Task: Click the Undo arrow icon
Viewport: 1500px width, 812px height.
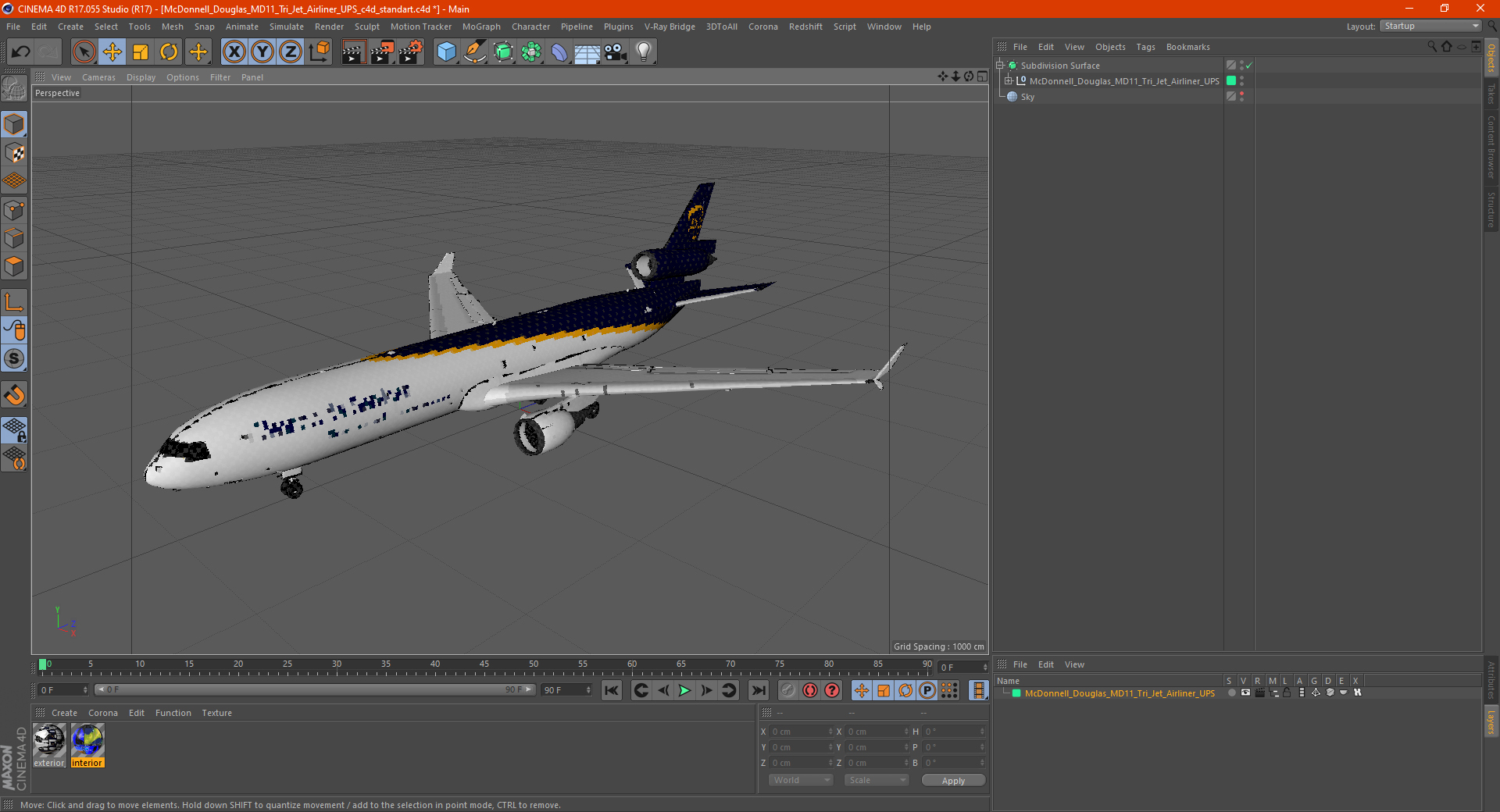Action: point(21,52)
